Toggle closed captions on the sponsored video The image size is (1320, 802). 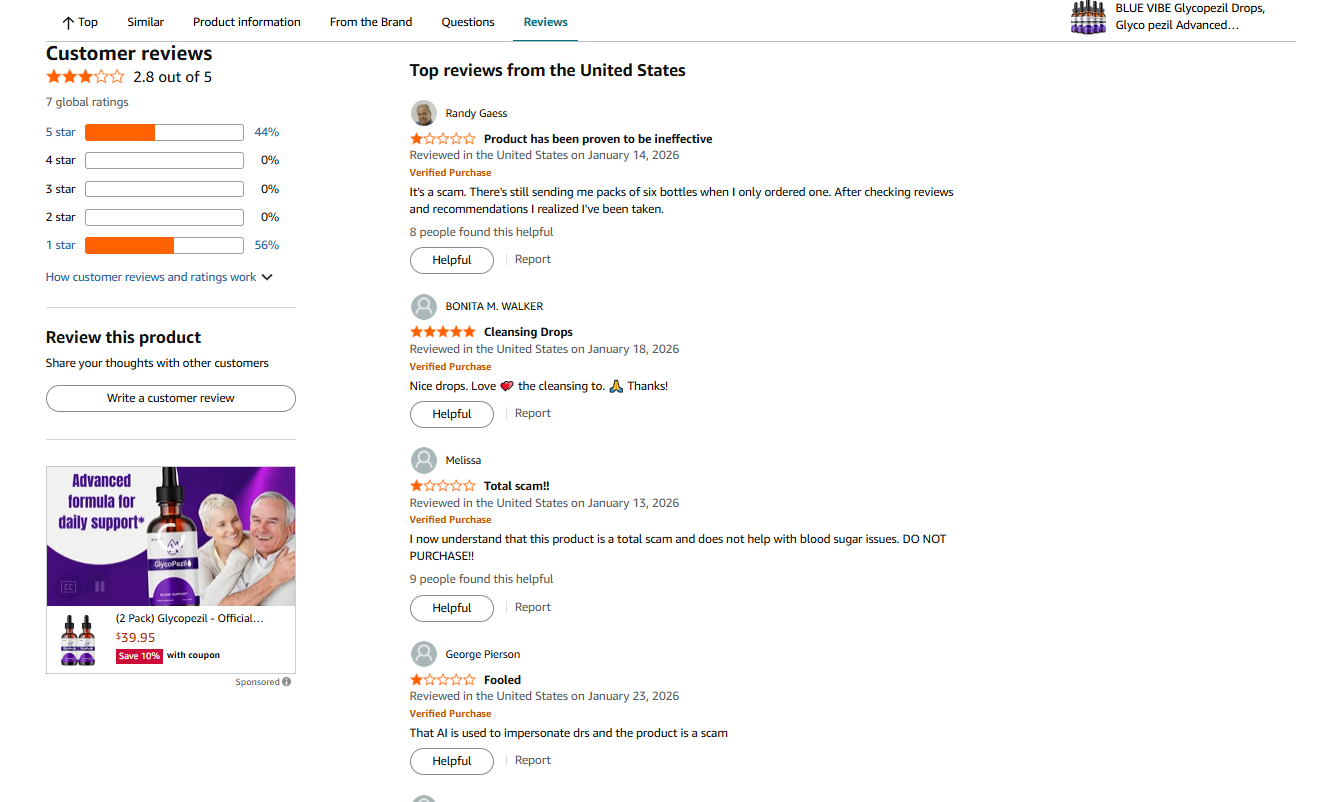coord(69,587)
